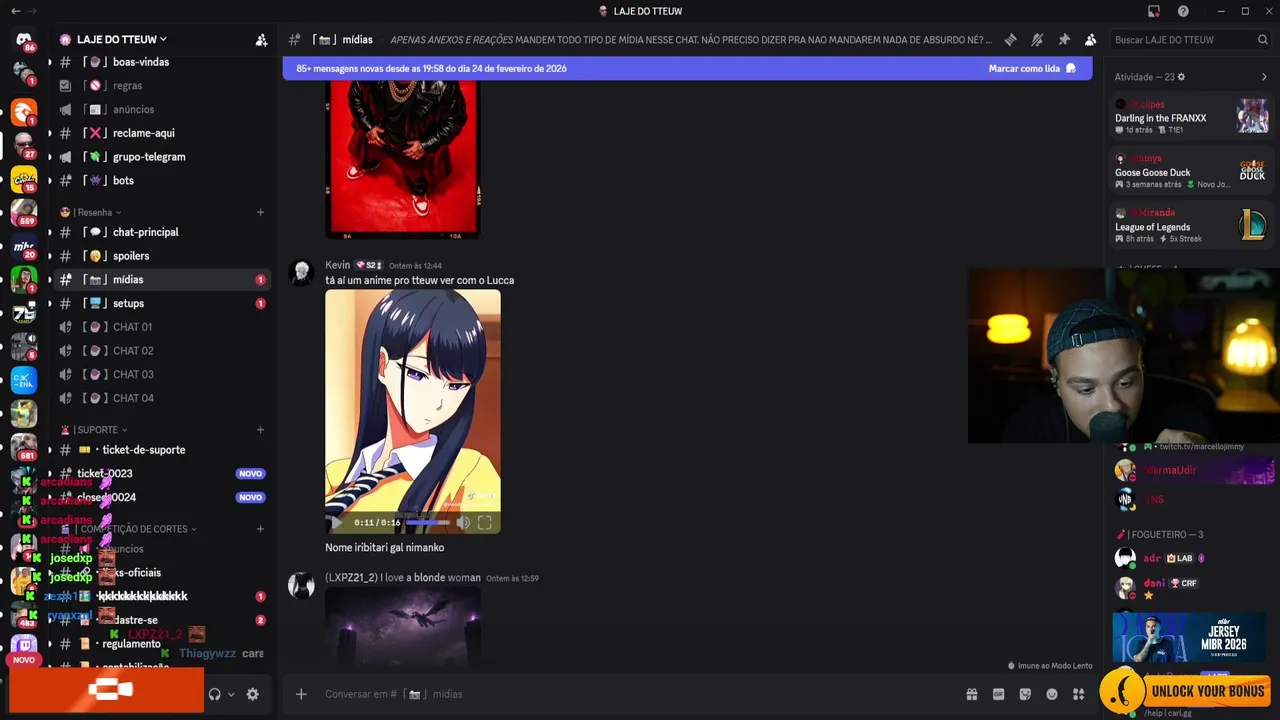Open the grupo-telegram channel

pyautogui.click(x=163, y=157)
